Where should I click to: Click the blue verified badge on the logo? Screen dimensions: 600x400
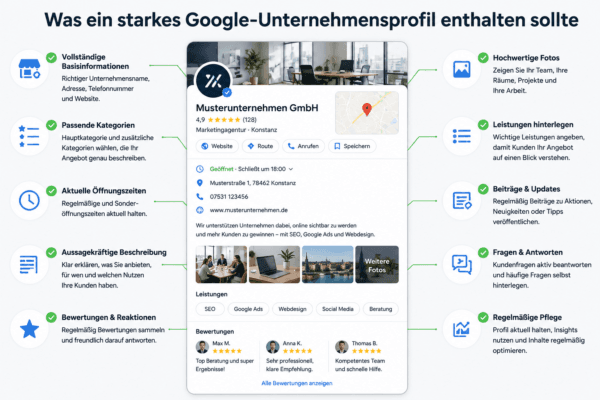(227, 92)
